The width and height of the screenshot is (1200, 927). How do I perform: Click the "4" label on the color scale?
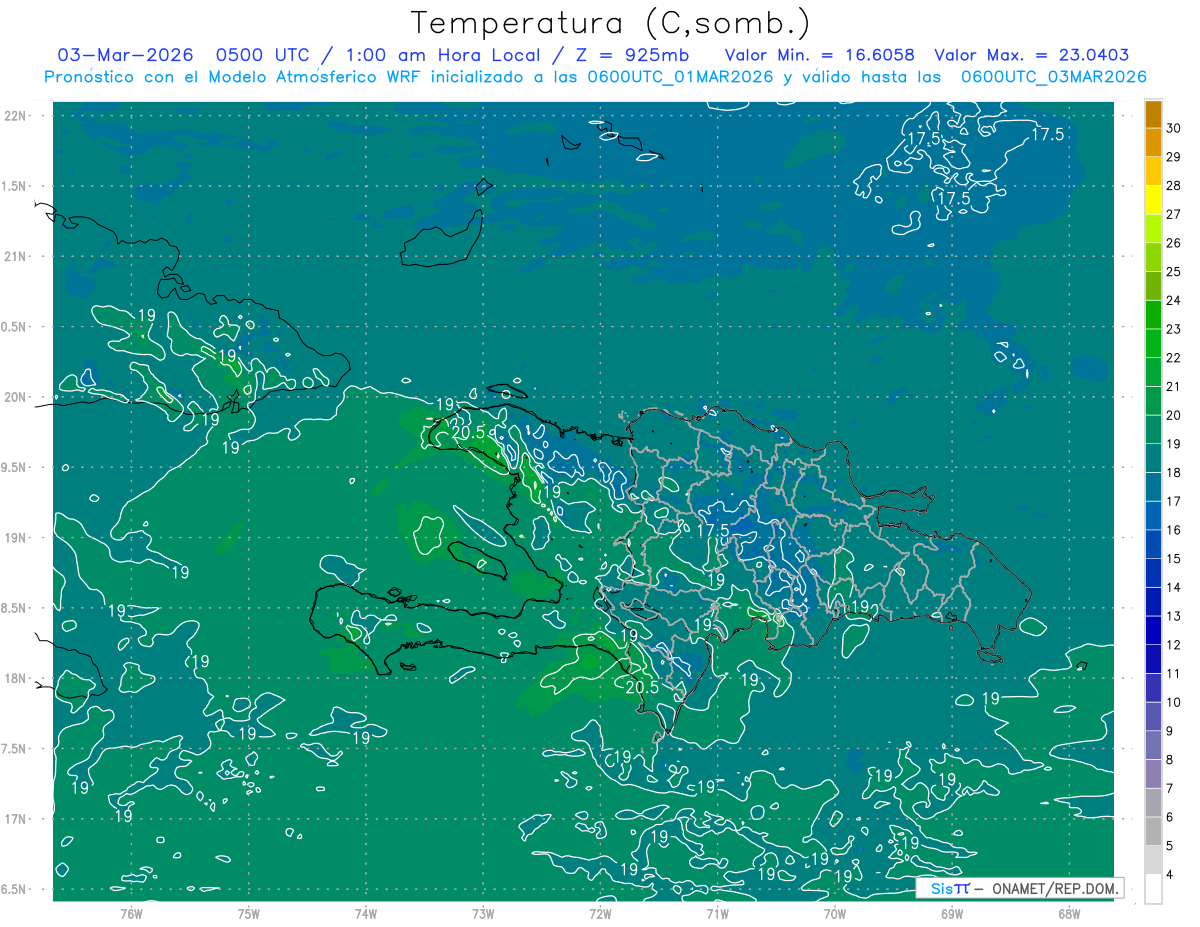tap(1170, 874)
